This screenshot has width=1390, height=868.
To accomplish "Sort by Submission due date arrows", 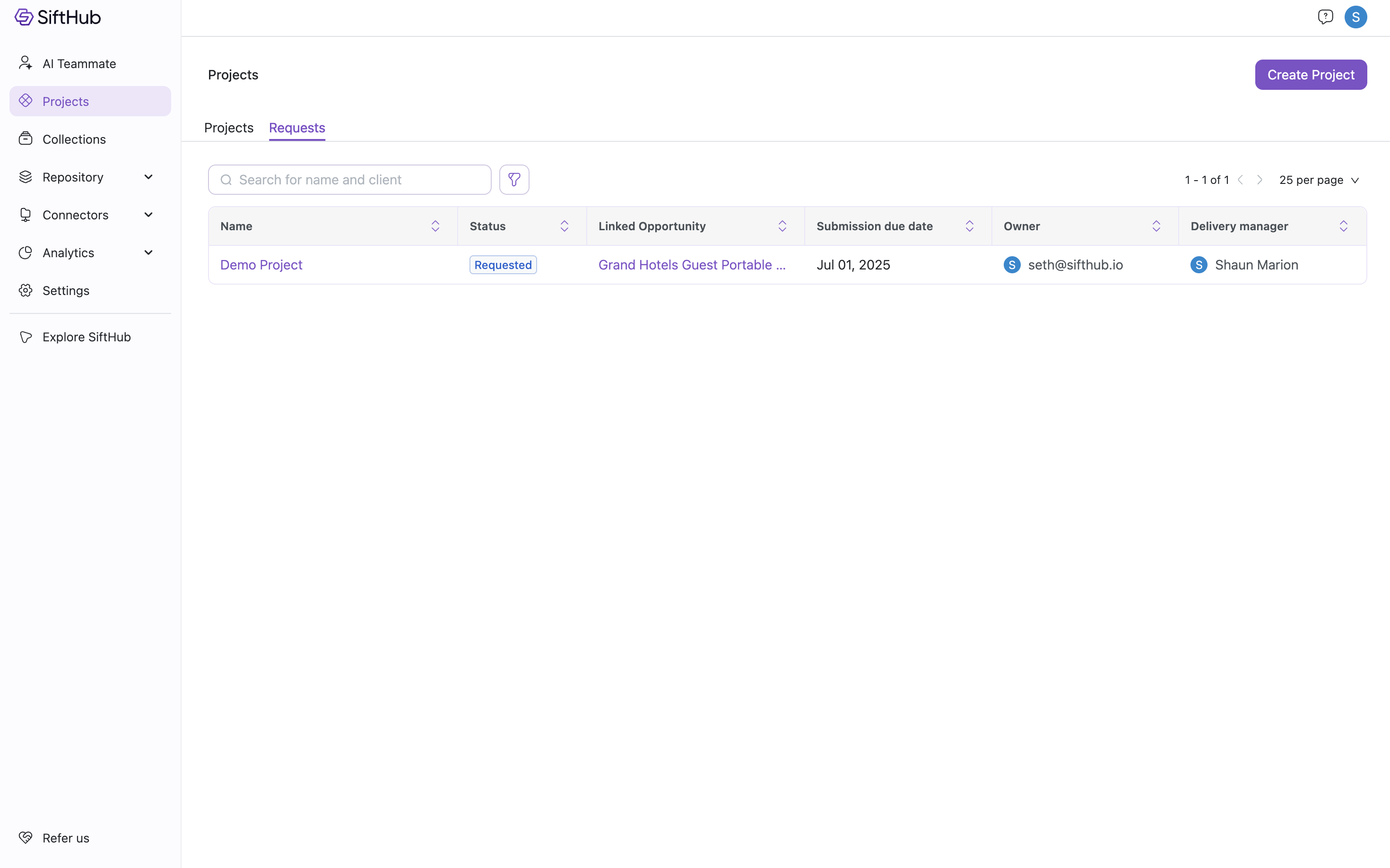I will click(969, 226).
